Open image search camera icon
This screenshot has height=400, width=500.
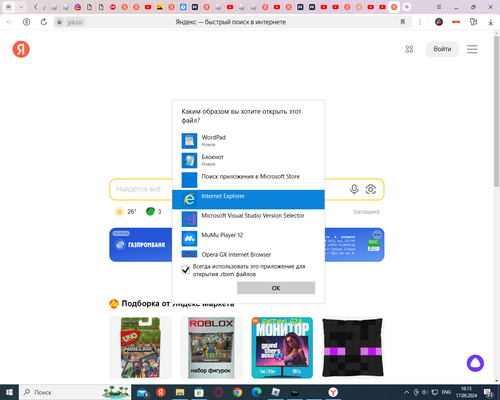[371, 189]
